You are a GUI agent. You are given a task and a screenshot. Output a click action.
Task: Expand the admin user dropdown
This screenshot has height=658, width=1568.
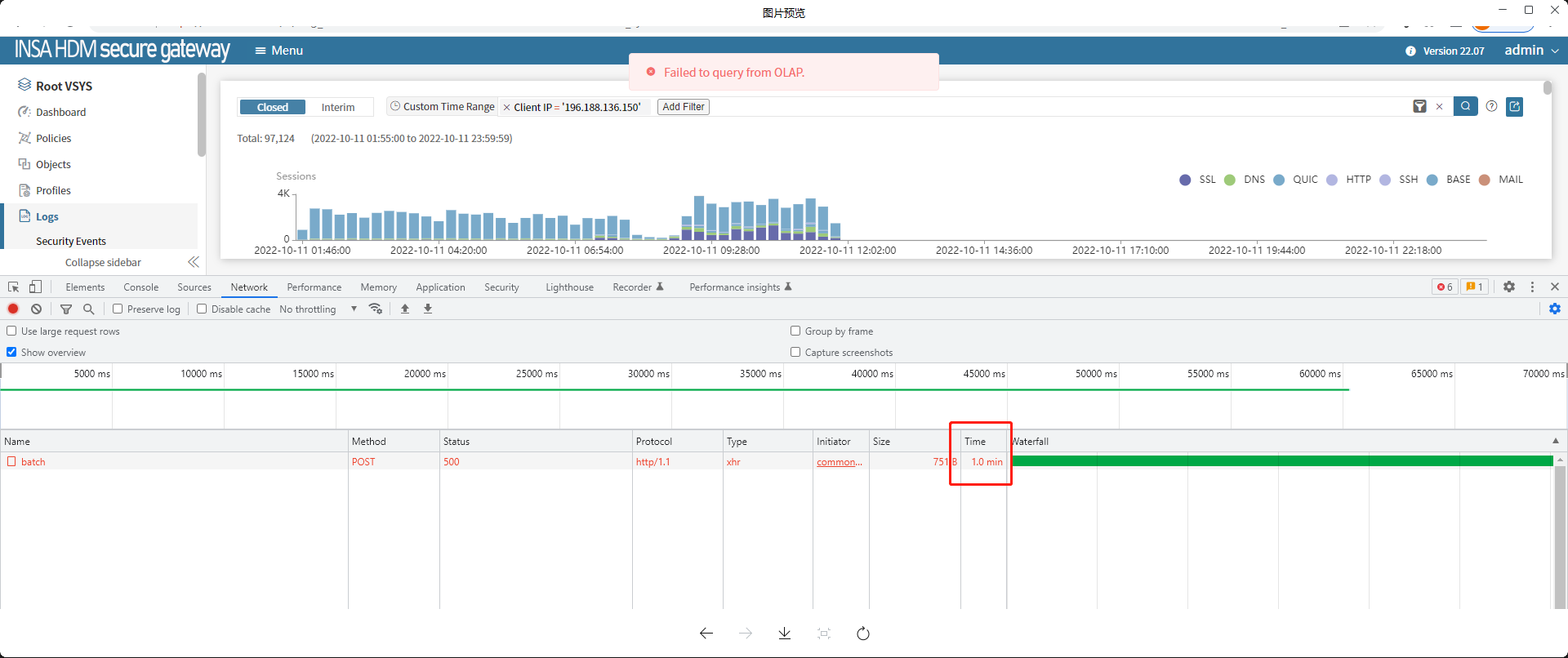pos(1531,51)
